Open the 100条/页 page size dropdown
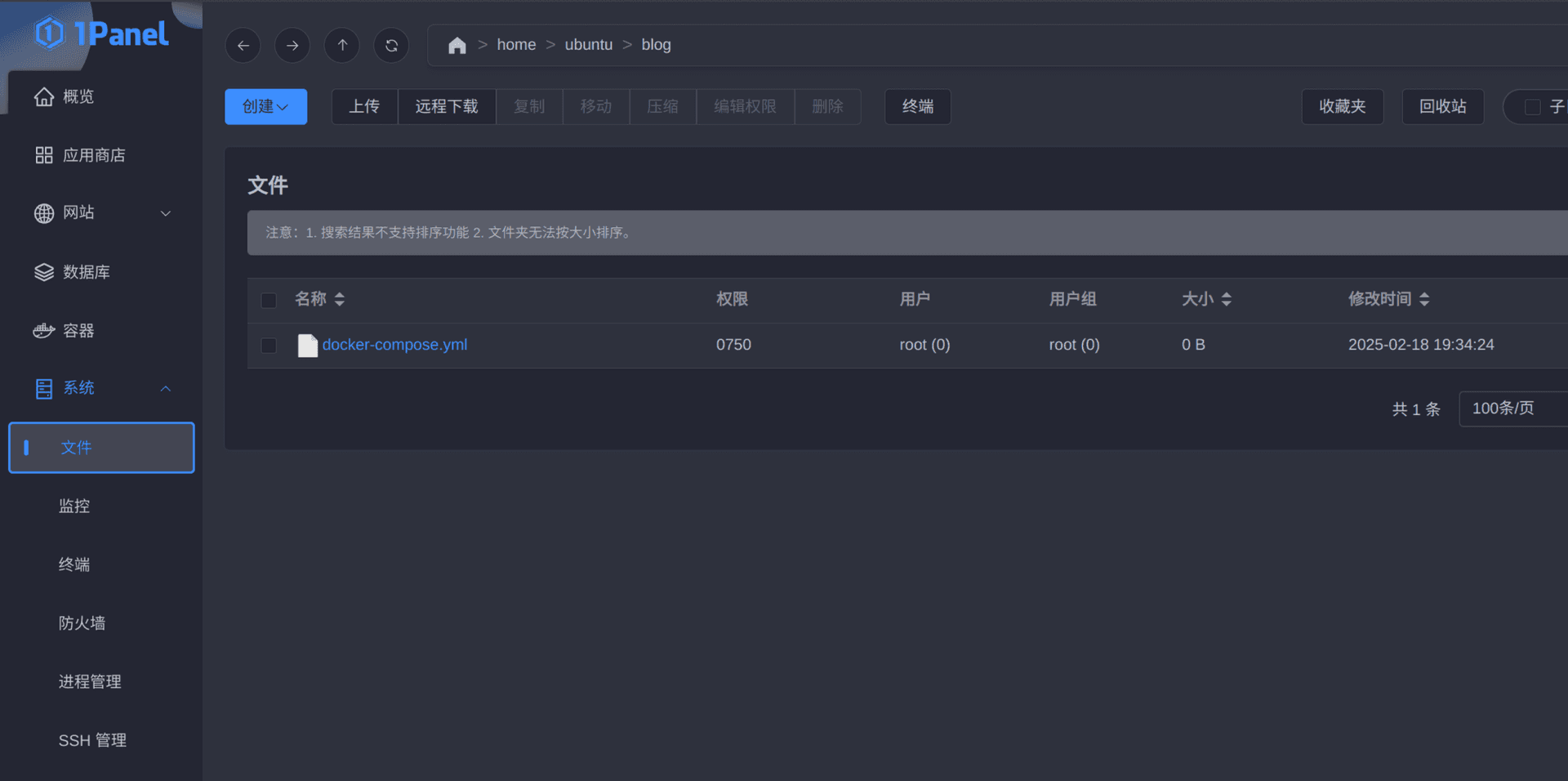Screen dimensions: 1568x781 [1511, 408]
